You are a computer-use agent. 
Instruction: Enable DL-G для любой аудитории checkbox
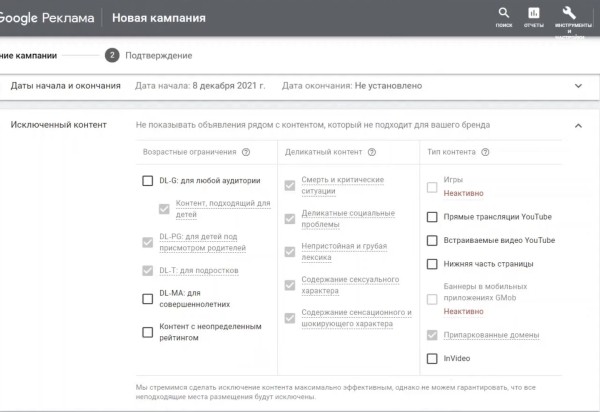pyautogui.click(x=148, y=181)
